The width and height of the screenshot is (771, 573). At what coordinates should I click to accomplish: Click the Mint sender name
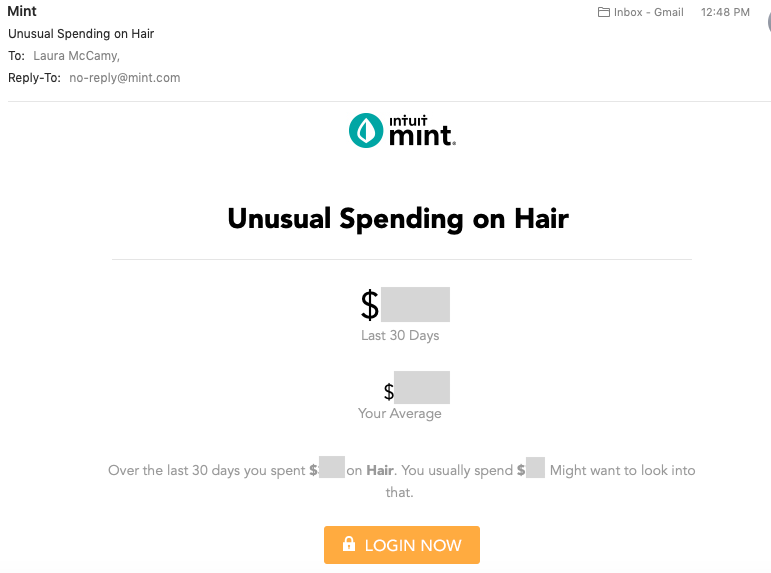(x=22, y=12)
